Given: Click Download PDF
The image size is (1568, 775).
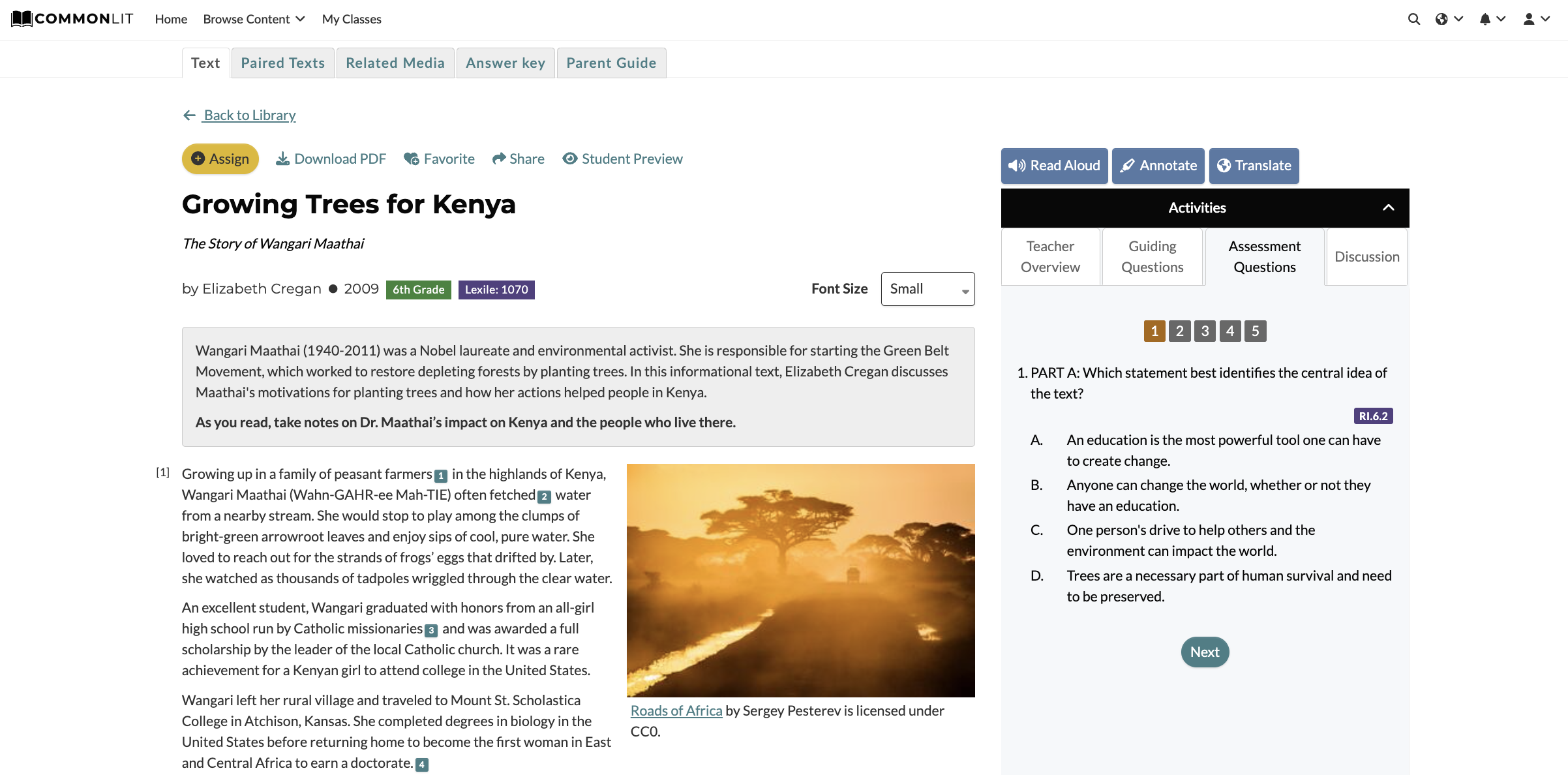Looking at the screenshot, I should click(331, 159).
